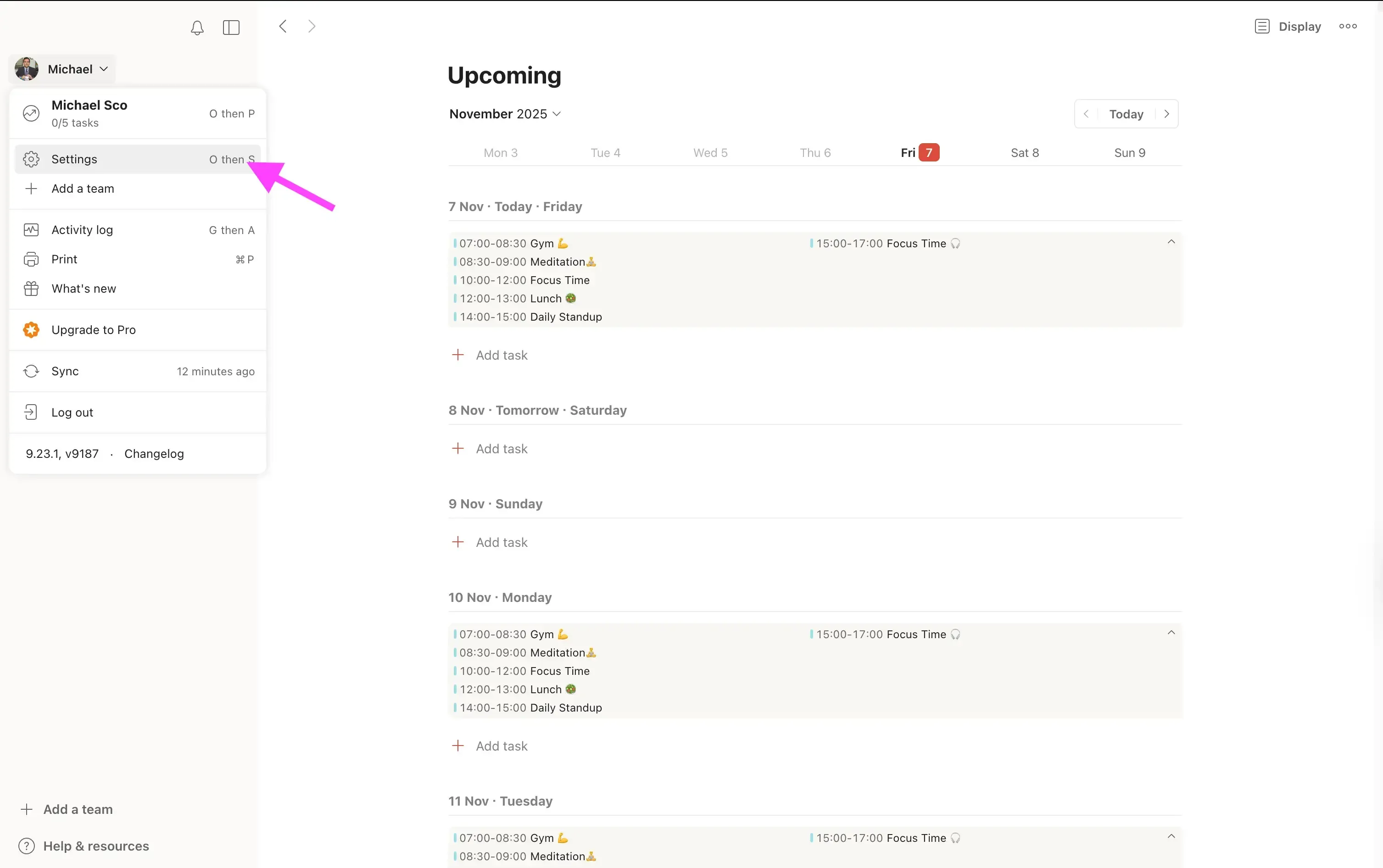This screenshot has width=1383, height=868.
Task: Click the printer icon beside Print
Action: tap(31, 259)
